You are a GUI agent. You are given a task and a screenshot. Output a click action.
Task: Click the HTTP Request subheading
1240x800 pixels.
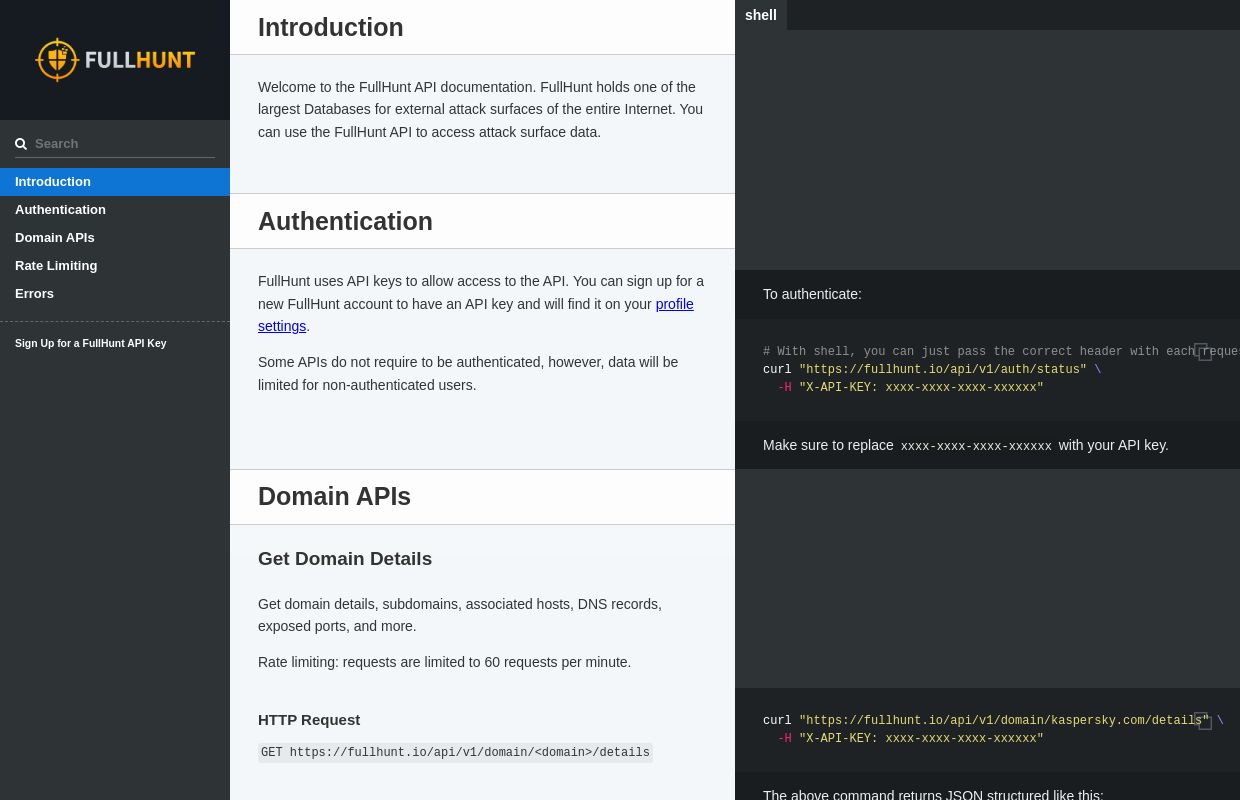coord(309,720)
